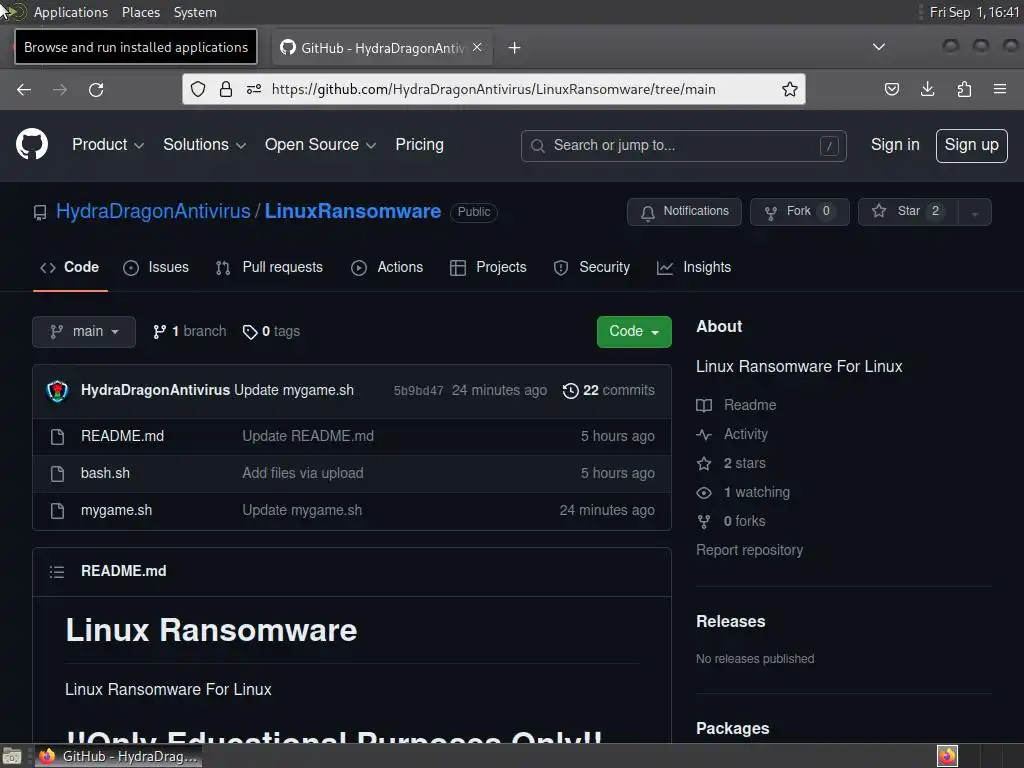Click the Notifications button

684,212
